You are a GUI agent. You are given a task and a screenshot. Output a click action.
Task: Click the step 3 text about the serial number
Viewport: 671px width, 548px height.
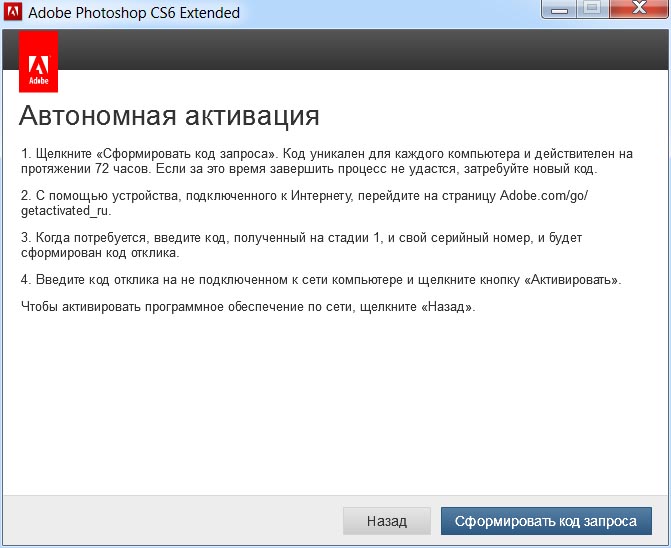tap(300, 246)
